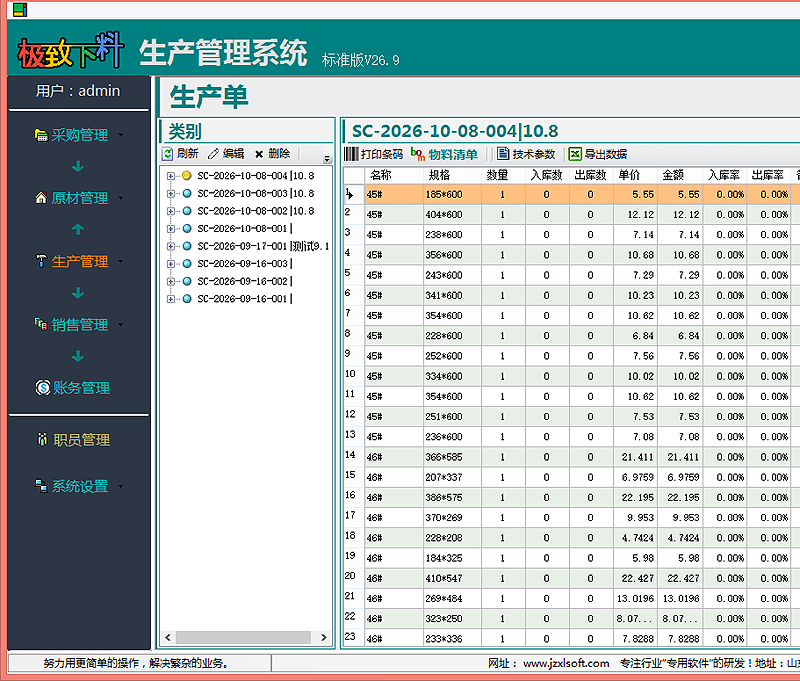This screenshot has height=681, width=800.
Task: Click the 技术参数 document icon
Action: [x=503, y=154]
